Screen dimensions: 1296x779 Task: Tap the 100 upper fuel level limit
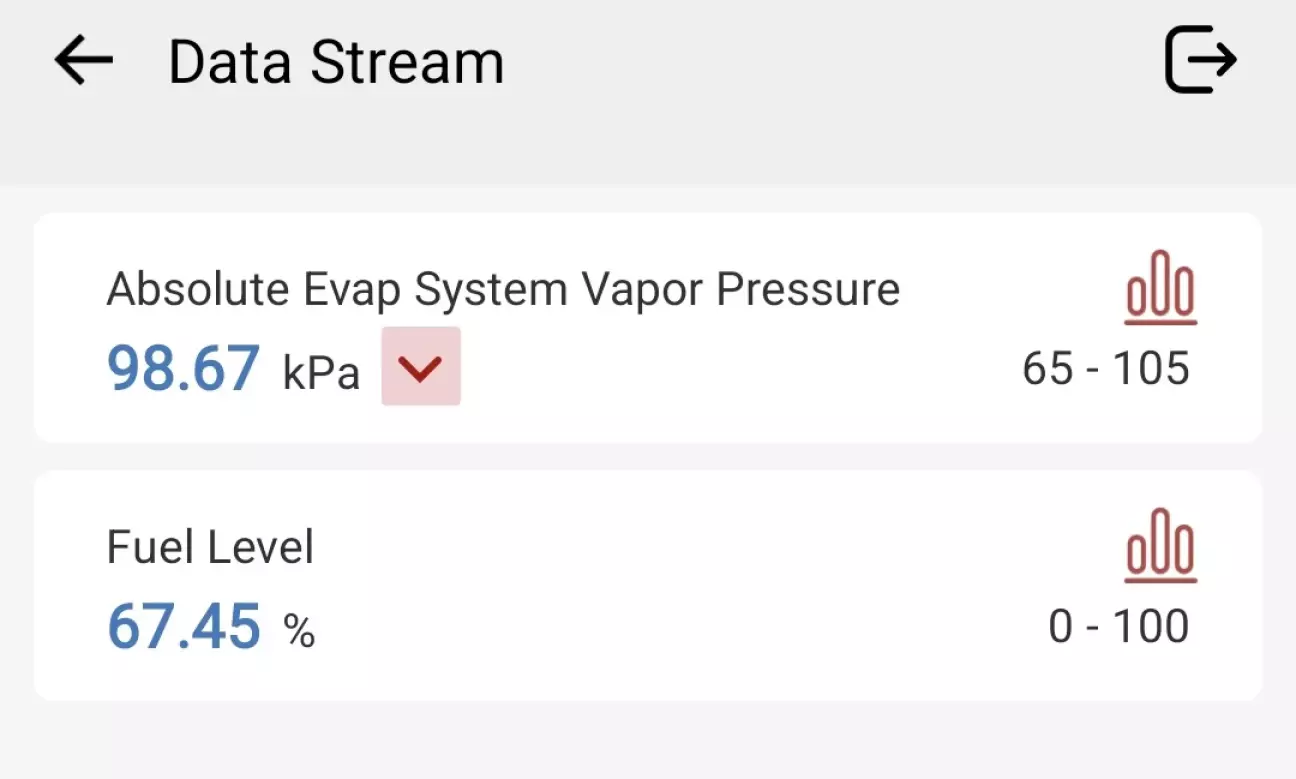point(1151,627)
